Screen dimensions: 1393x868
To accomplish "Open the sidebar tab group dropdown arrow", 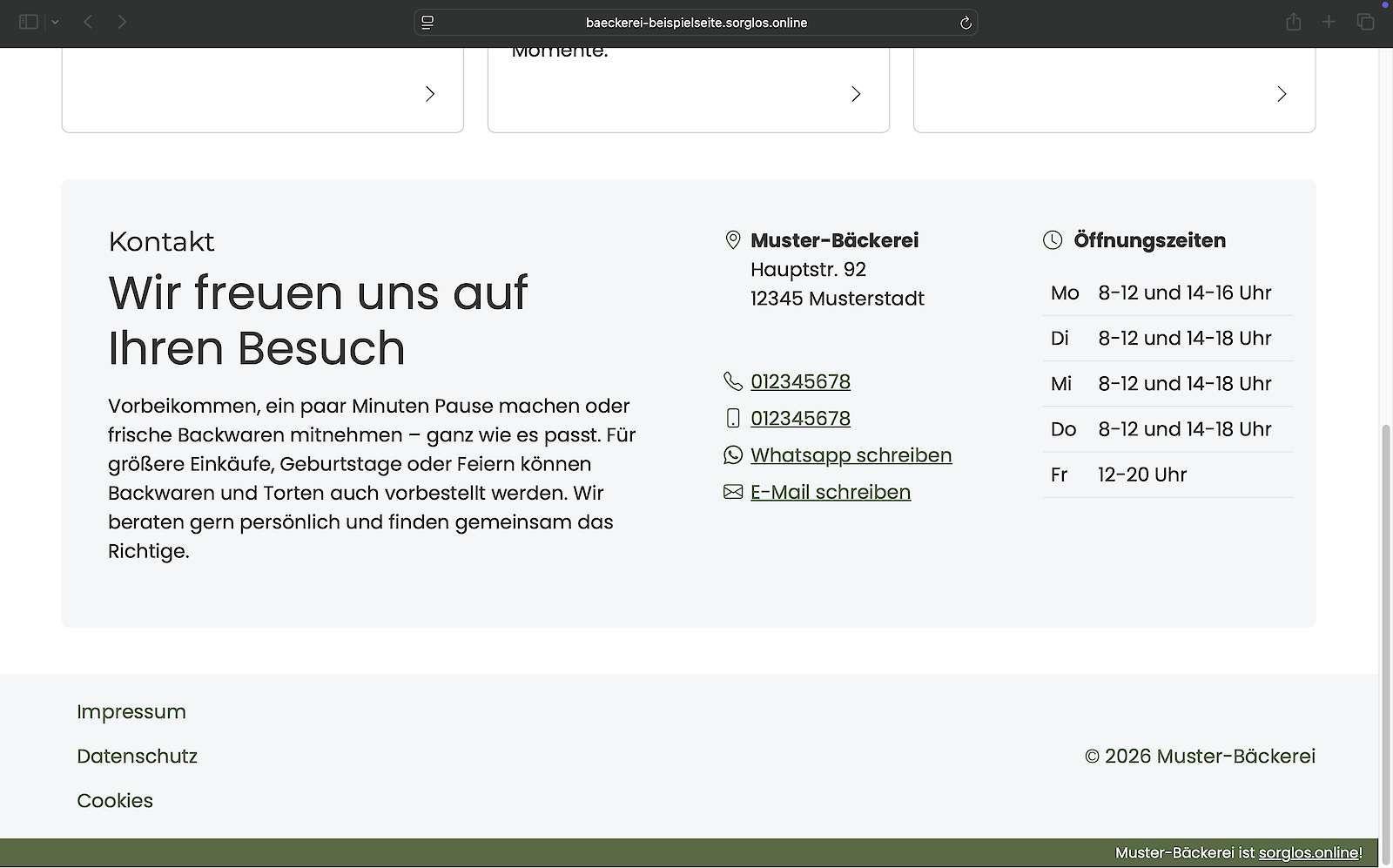I will [x=55, y=22].
